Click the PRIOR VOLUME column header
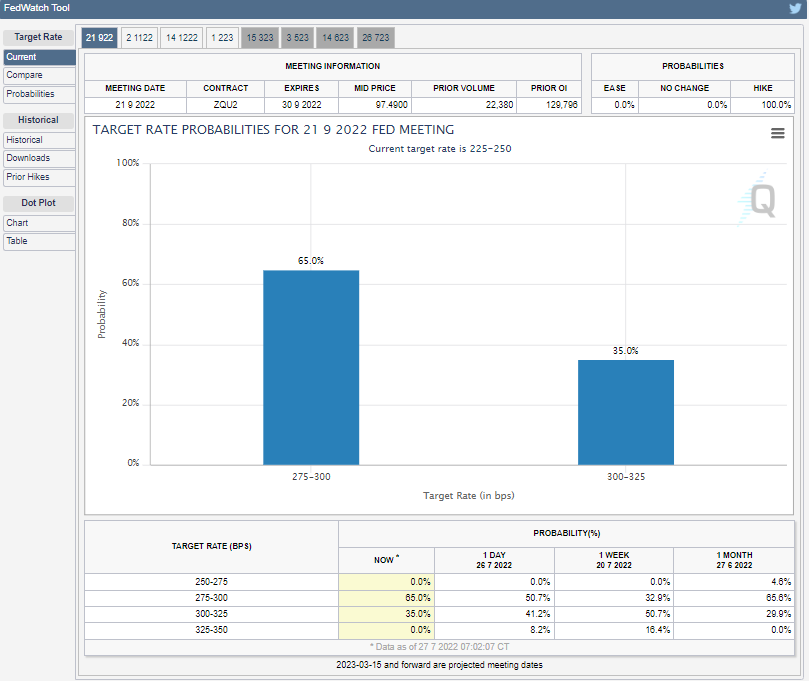Screen dimensions: 809x681 coord(464,88)
